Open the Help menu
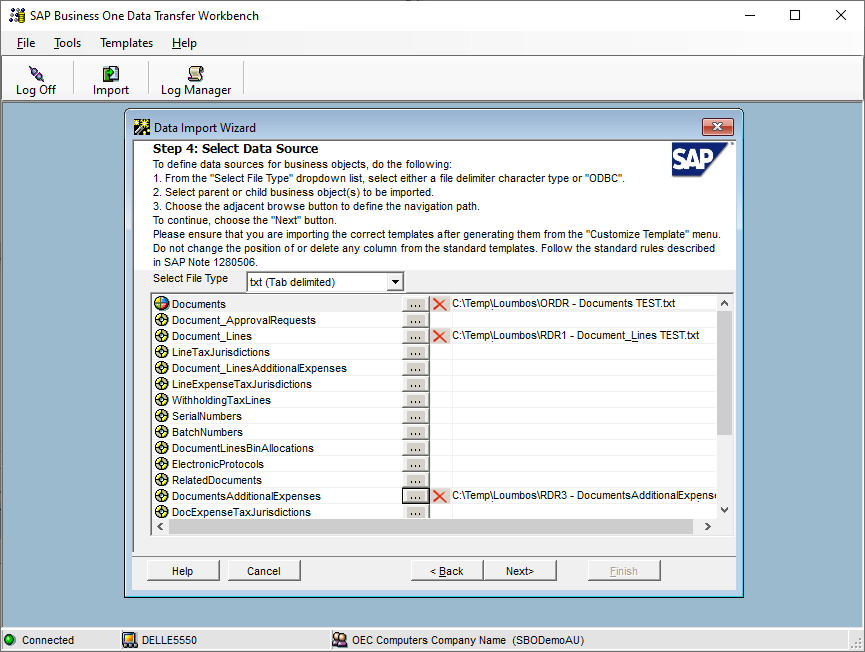 [184, 43]
